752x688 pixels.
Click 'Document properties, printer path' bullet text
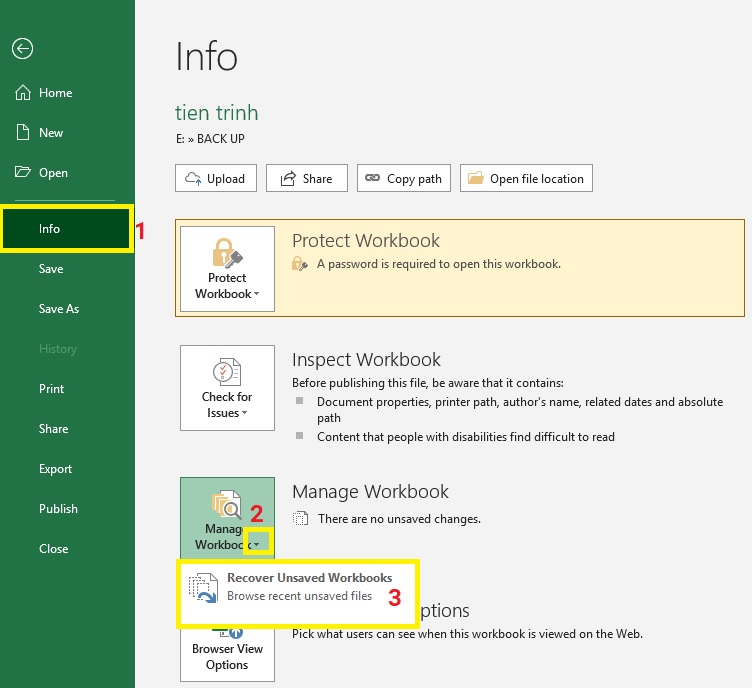520,410
